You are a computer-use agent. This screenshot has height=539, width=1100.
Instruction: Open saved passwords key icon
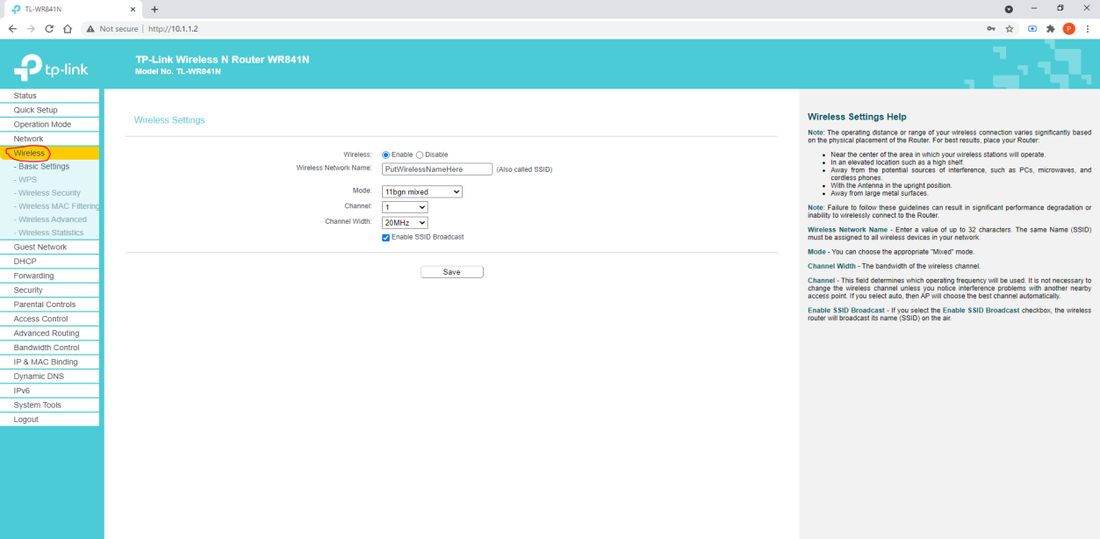991,29
